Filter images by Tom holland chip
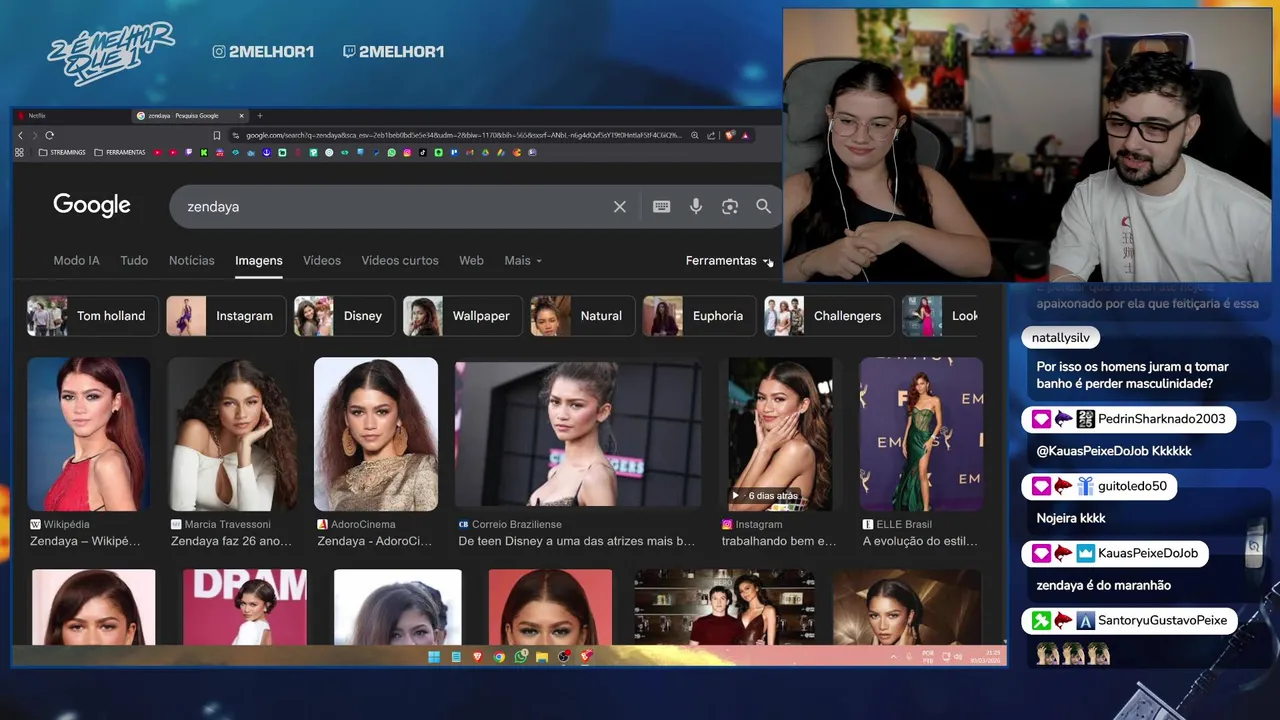 (x=92, y=316)
